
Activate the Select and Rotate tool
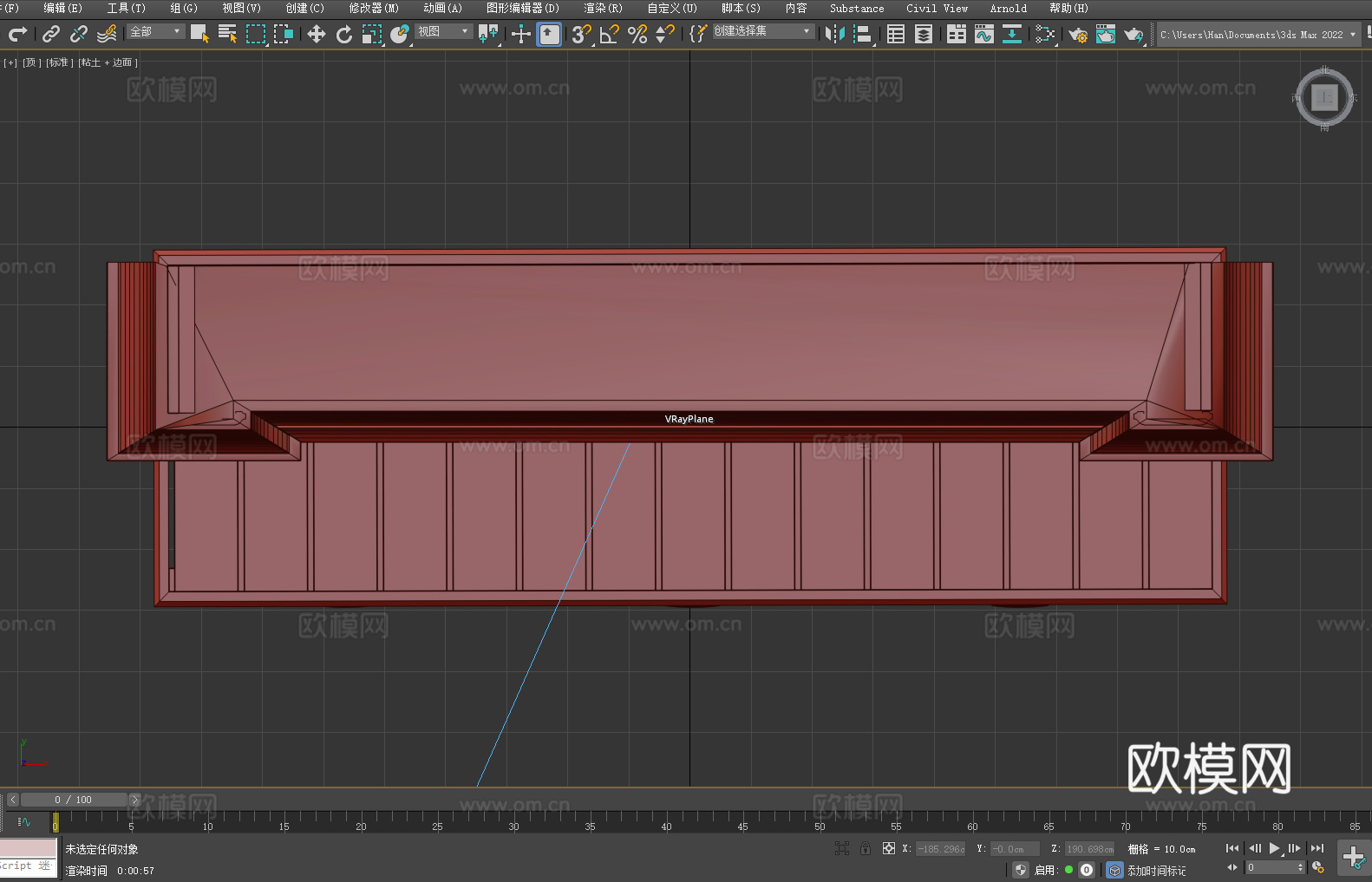click(344, 34)
